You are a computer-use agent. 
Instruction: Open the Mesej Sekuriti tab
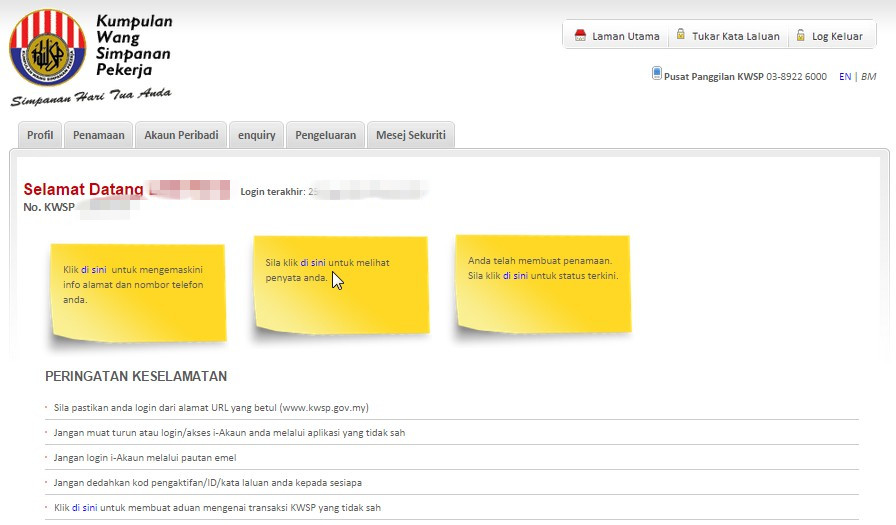411,135
